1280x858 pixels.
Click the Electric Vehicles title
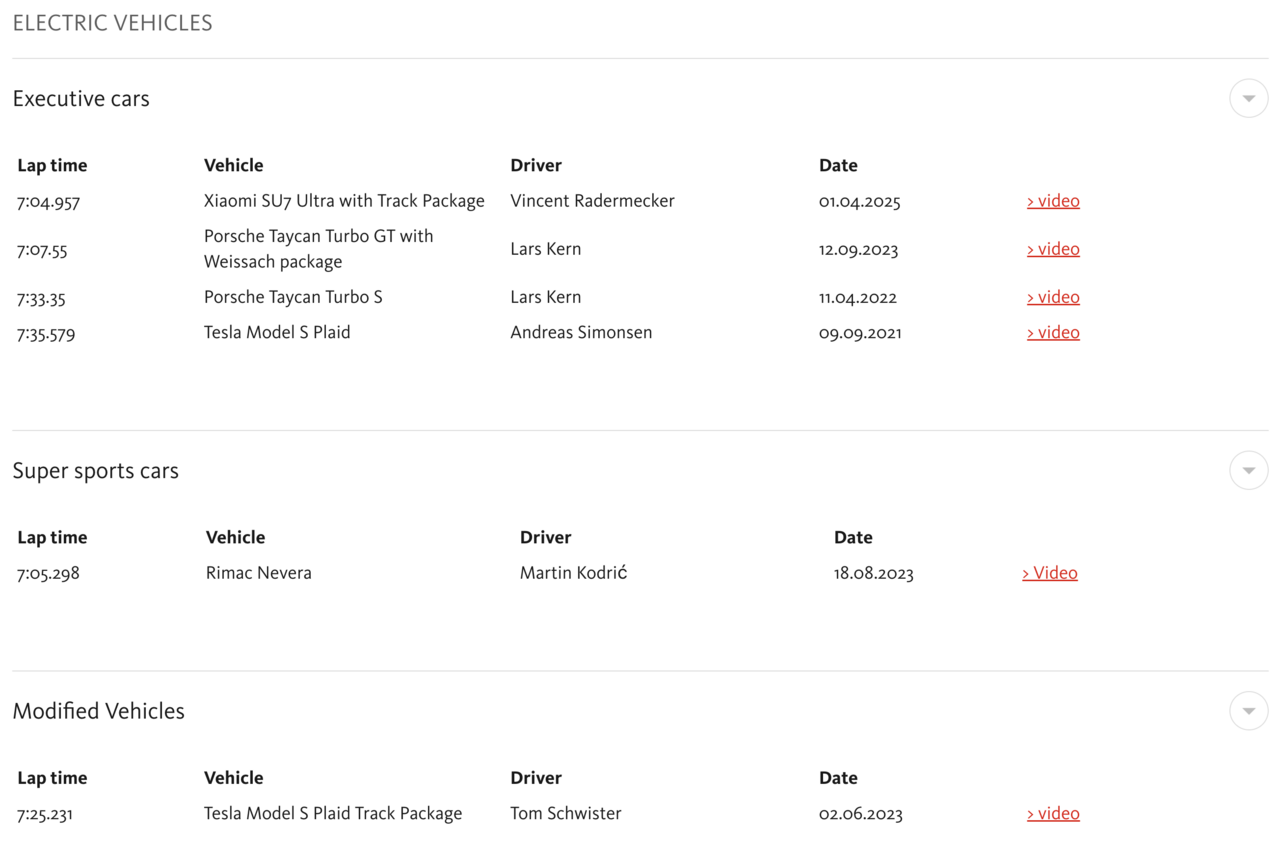coord(113,23)
